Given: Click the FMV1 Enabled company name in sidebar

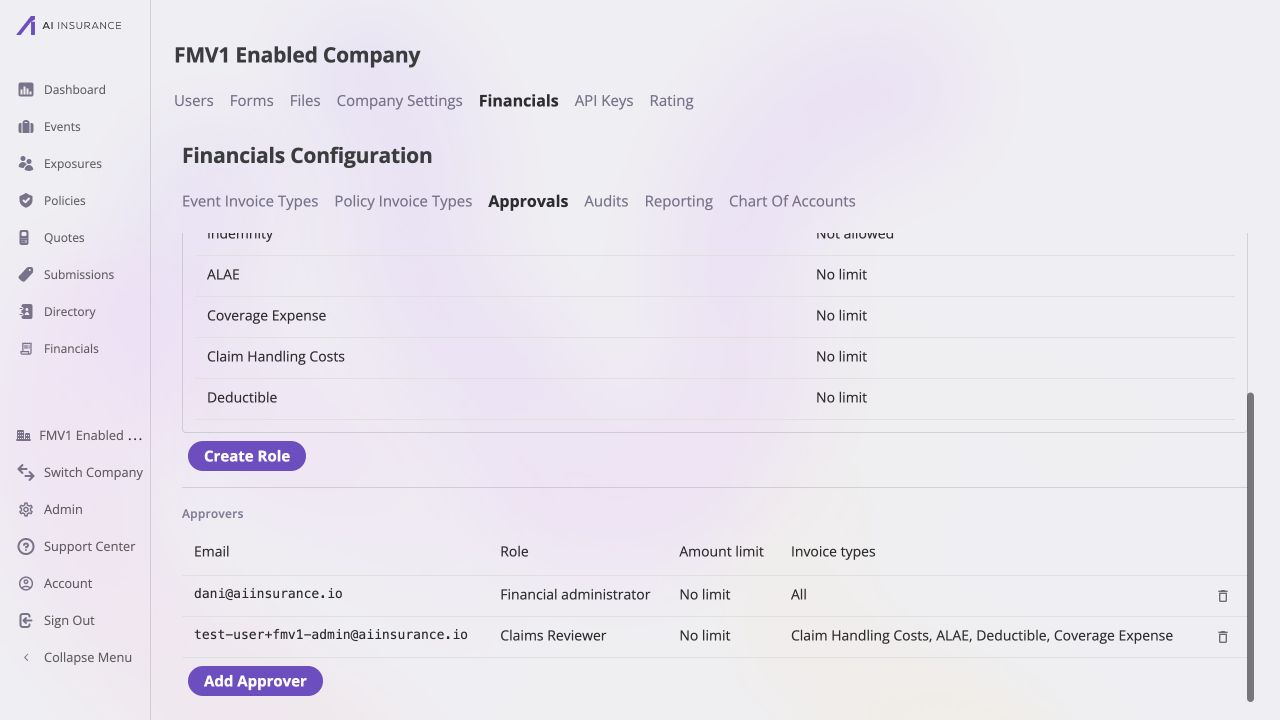Looking at the screenshot, I should click(91, 436).
